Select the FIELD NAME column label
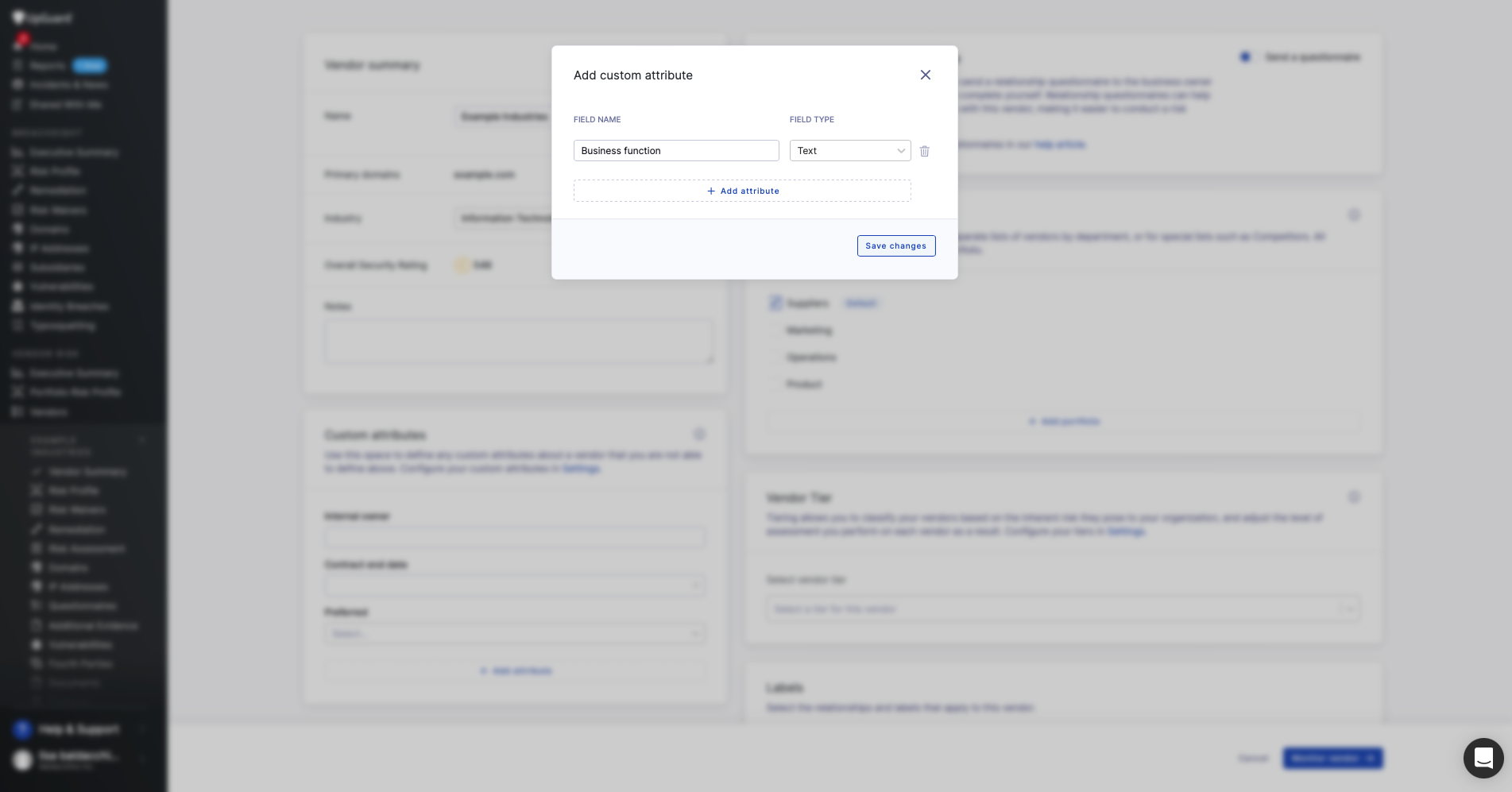The image size is (1512, 792). point(597,120)
